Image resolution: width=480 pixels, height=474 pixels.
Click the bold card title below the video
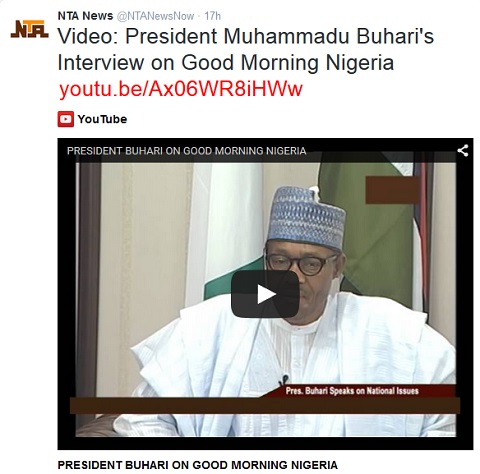(197, 465)
